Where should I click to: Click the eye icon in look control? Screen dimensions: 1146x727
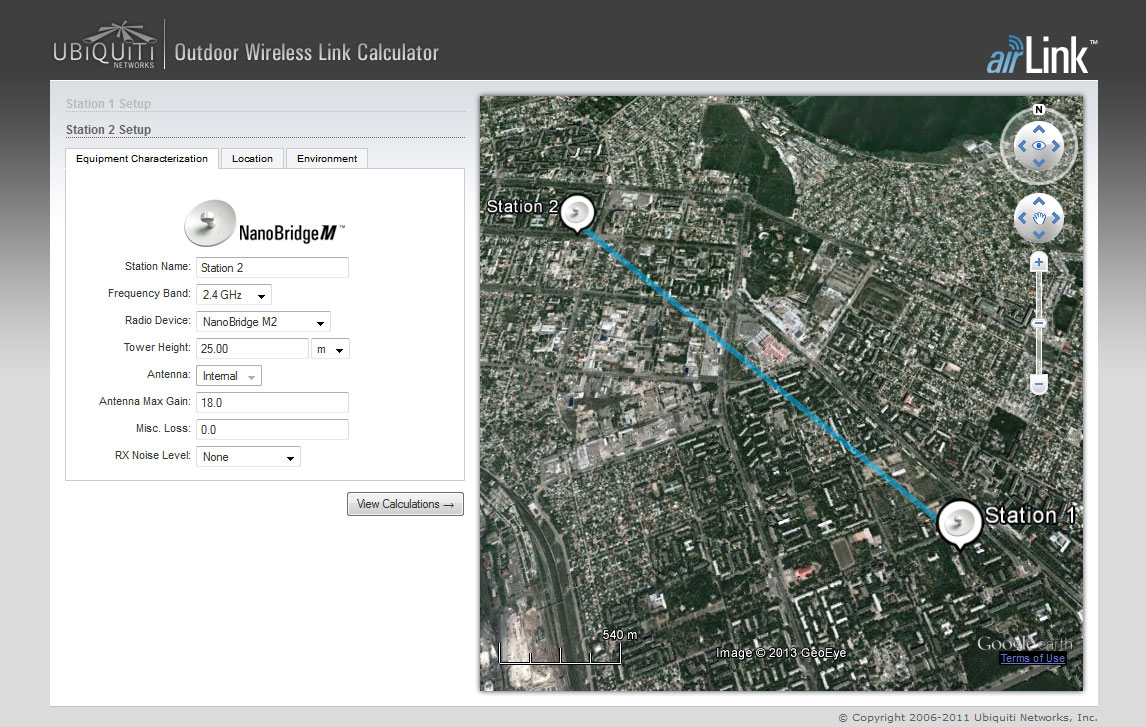1039,146
